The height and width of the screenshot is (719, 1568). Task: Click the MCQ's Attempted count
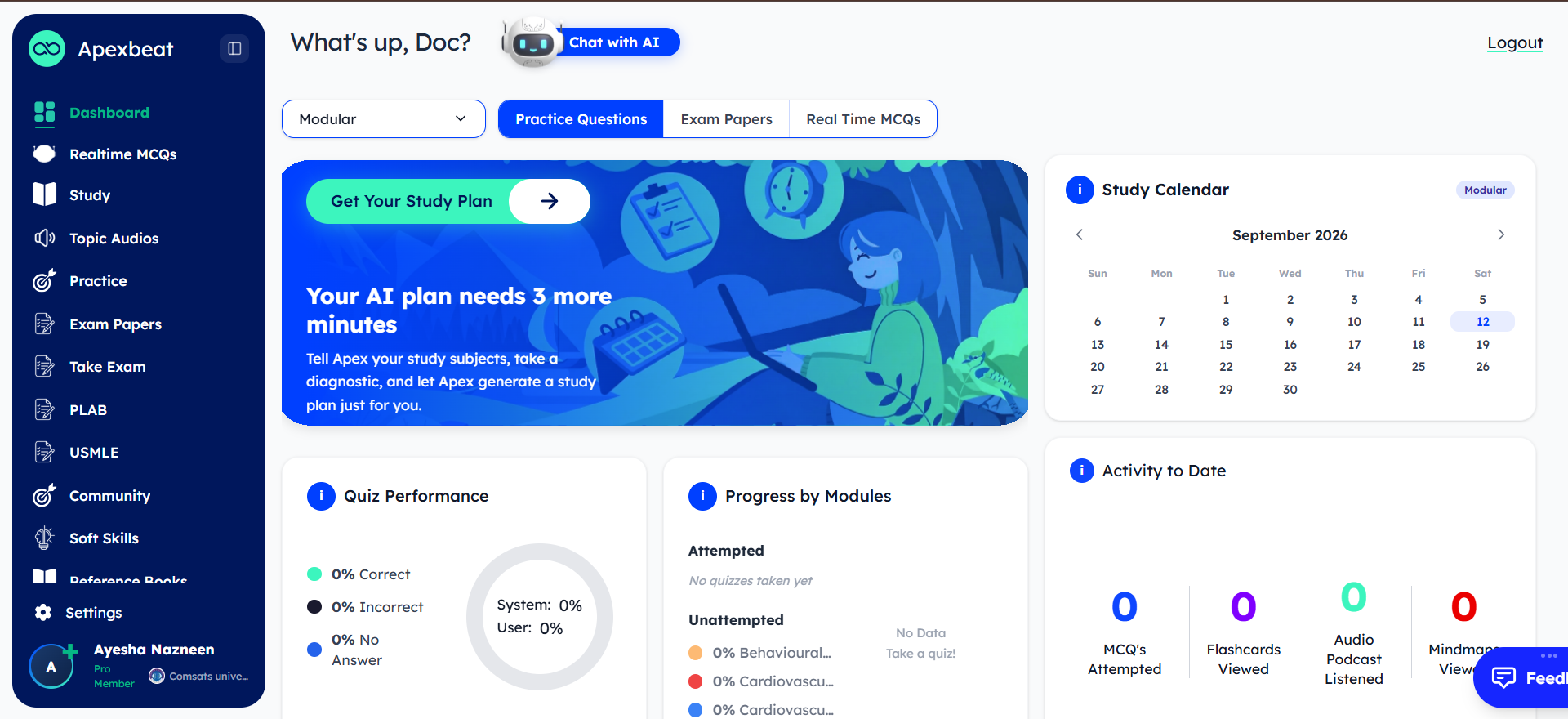[x=1125, y=607]
